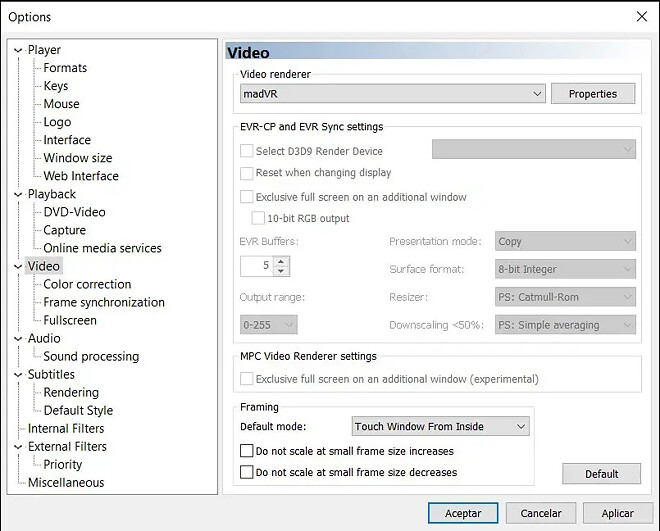Viewport: 660px width, 531px height.
Task: Go to Frame synchronization settings
Action: coord(104,302)
